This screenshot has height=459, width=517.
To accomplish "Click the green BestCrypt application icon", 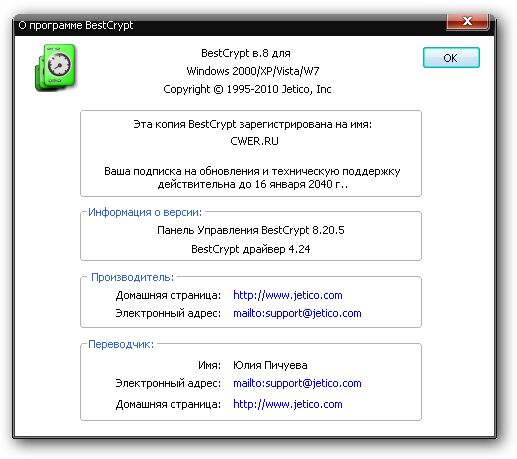I will (56, 68).
